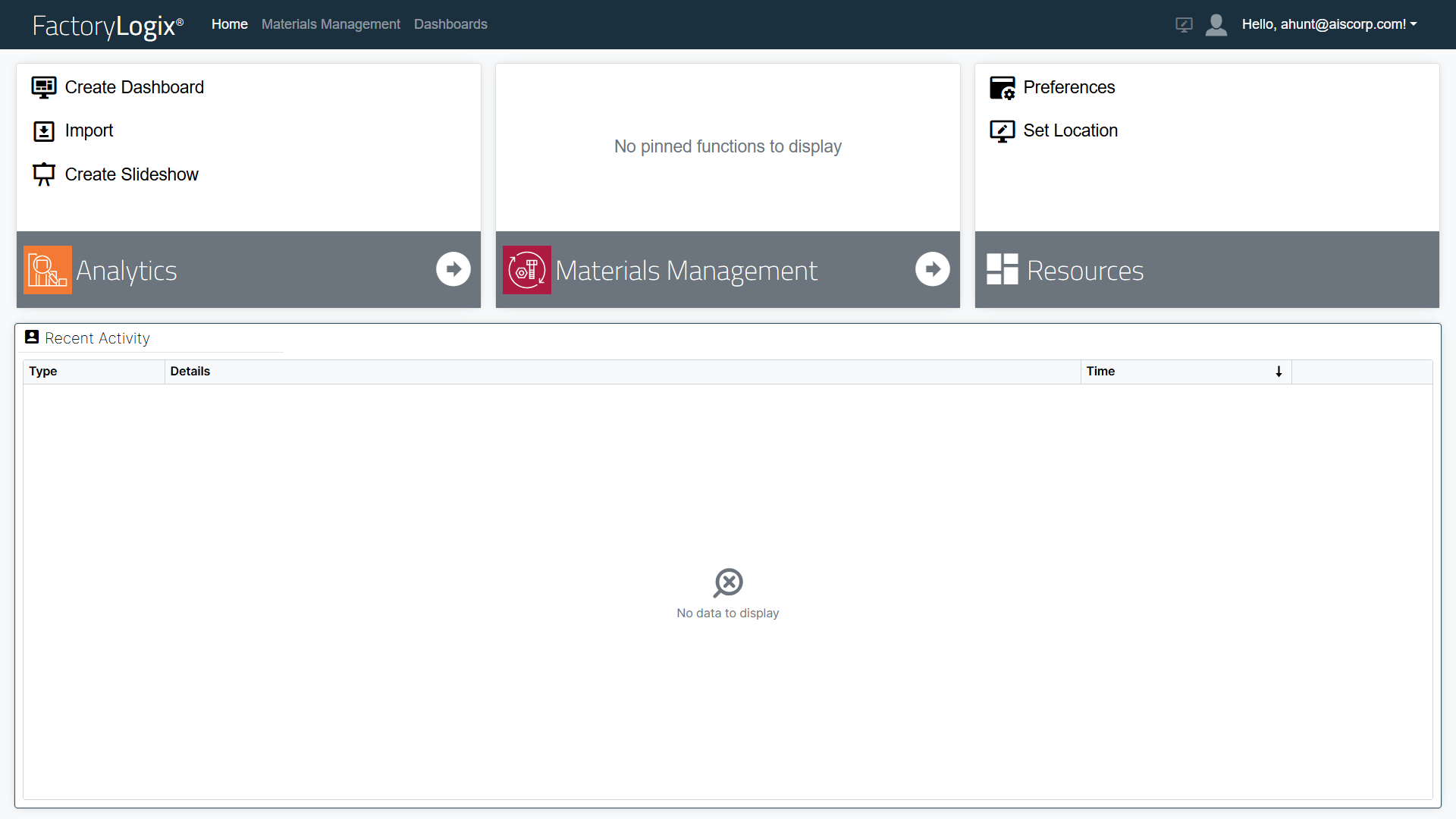1456x819 pixels.
Task: Switch to the Materials Management menu
Action: tap(331, 24)
